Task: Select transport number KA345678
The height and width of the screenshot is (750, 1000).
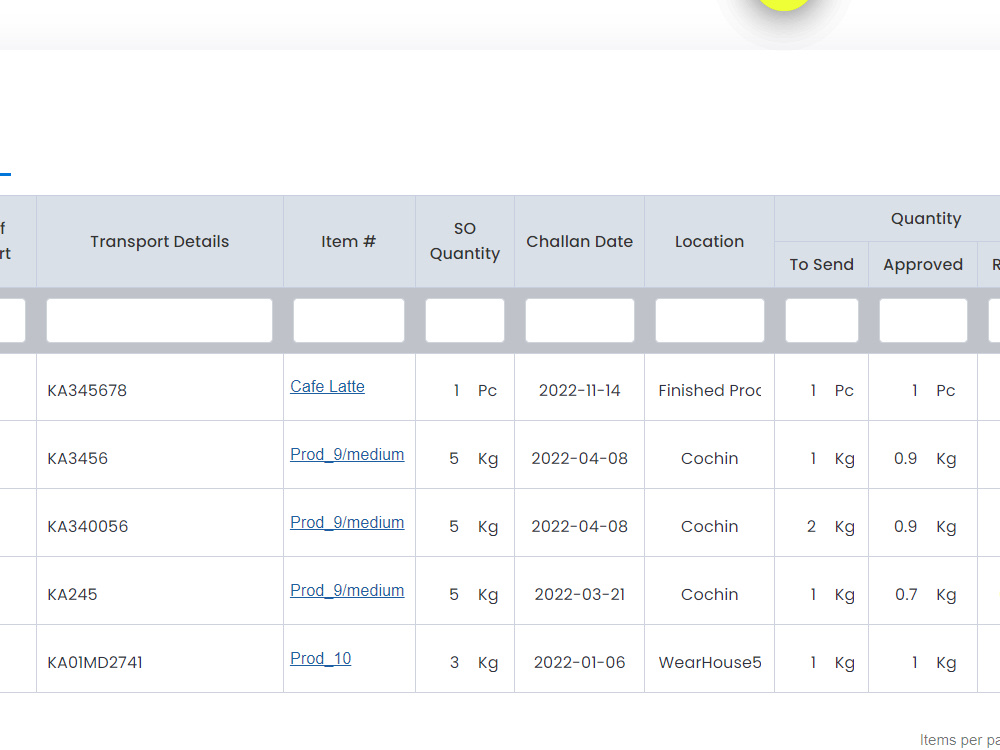Action: pyautogui.click(x=87, y=390)
